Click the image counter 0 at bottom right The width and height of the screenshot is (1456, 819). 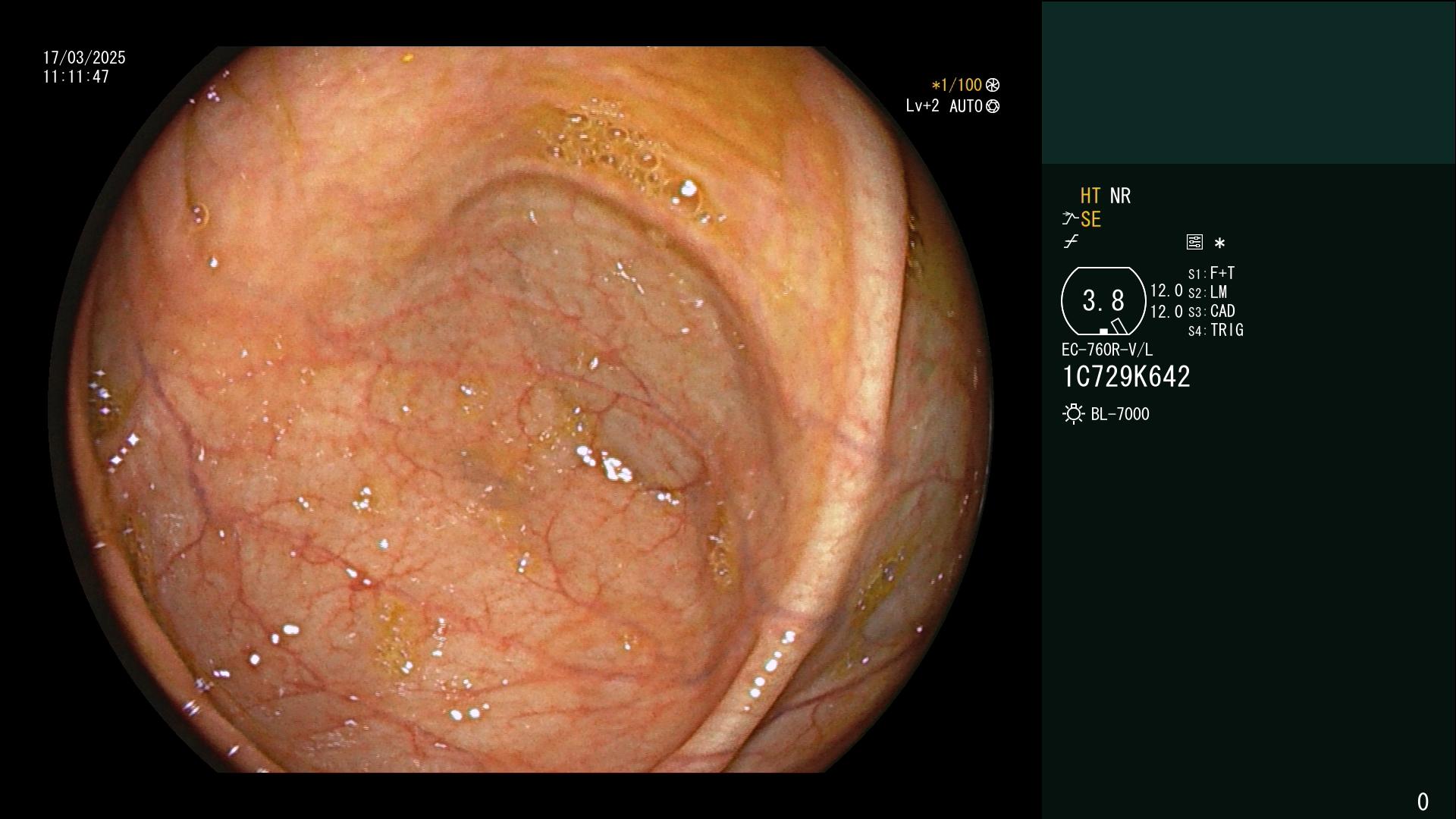(x=1423, y=802)
